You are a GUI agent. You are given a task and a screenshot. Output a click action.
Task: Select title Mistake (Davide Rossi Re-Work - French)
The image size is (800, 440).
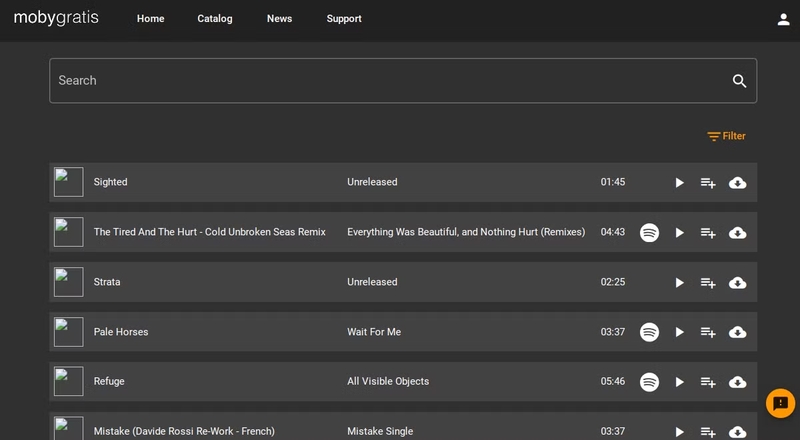[x=184, y=431]
